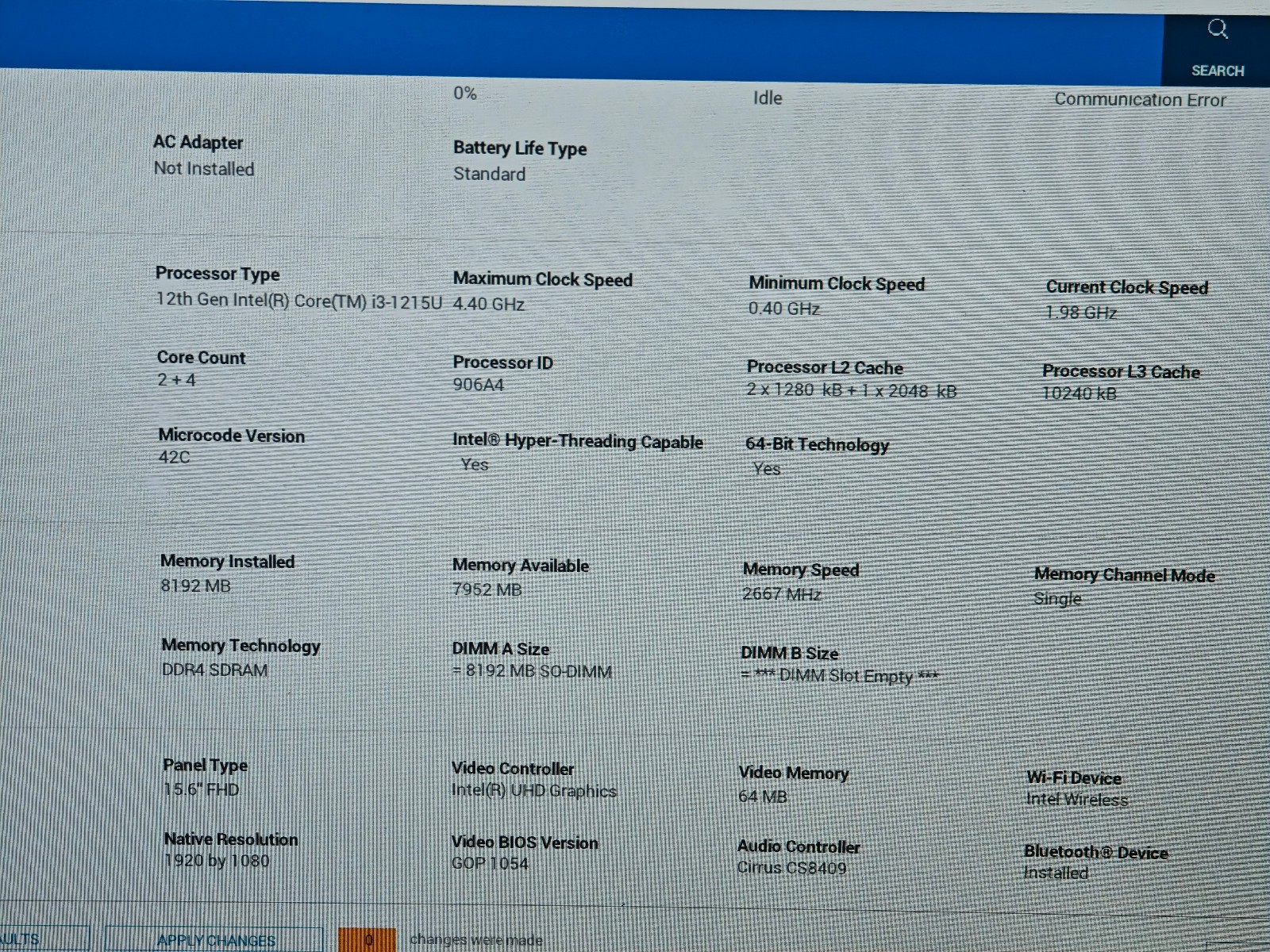The image size is (1270, 952).
Task: Click the 'DDR4 SDRAM' value
Action: pos(214,670)
